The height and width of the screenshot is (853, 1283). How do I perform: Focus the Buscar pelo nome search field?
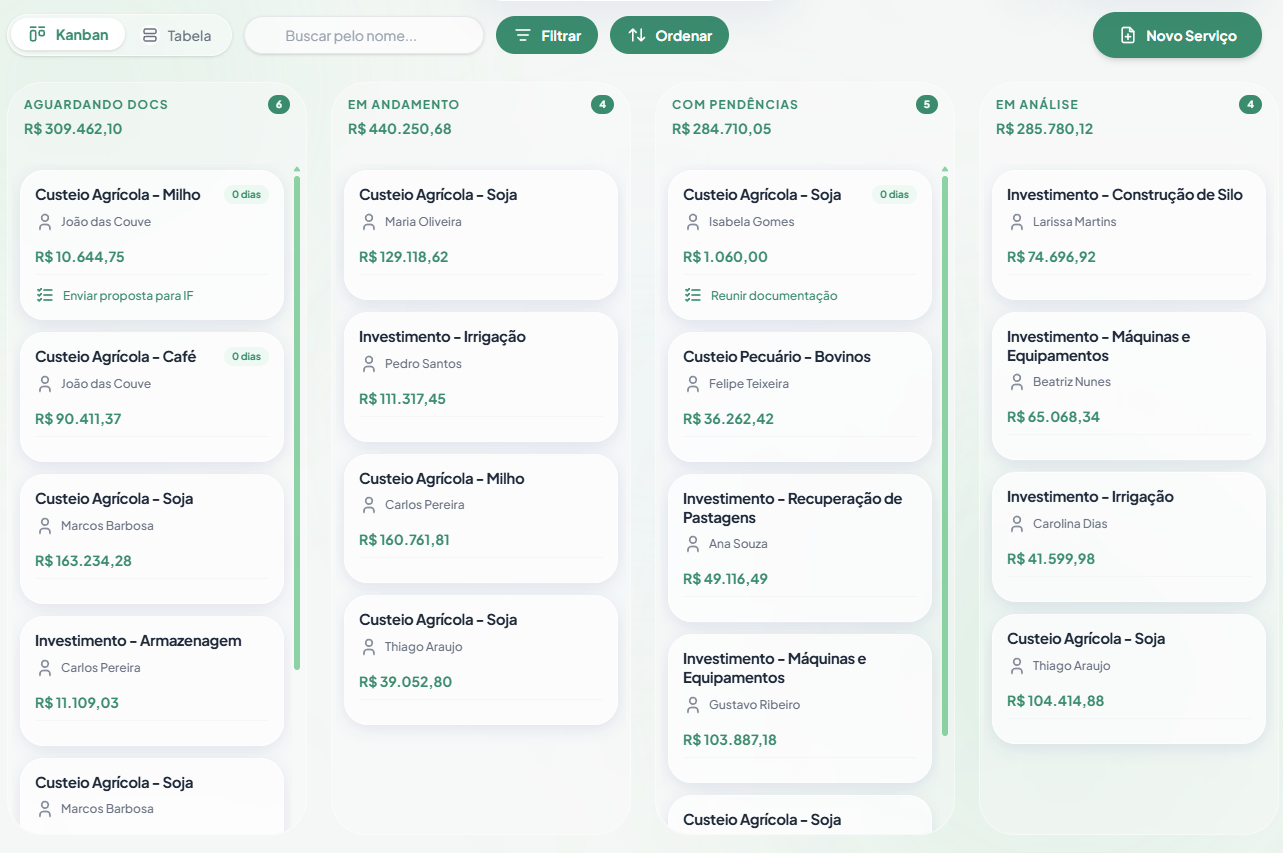click(x=364, y=36)
